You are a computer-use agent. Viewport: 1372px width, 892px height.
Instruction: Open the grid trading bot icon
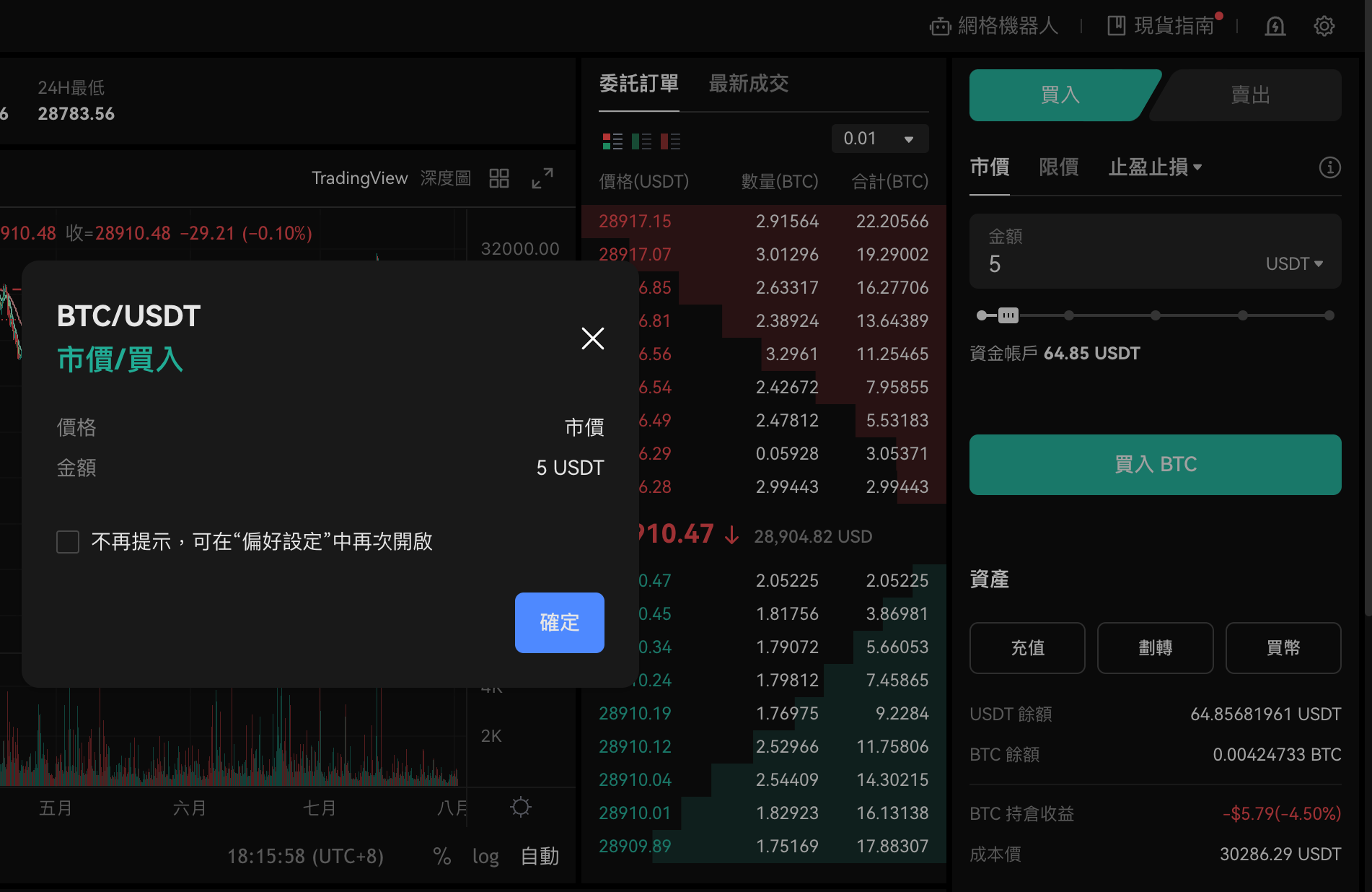tap(940, 27)
